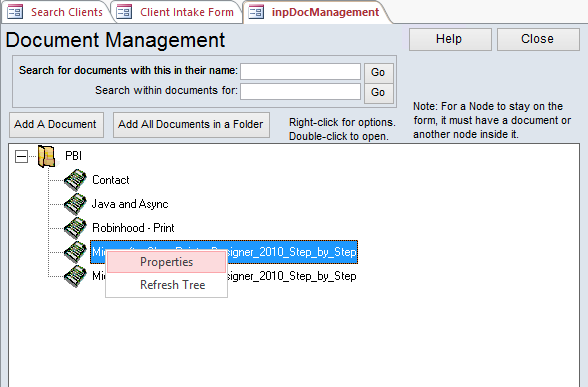
Task: Click Add All Documents in a Folder
Action: [x=191, y=124]
